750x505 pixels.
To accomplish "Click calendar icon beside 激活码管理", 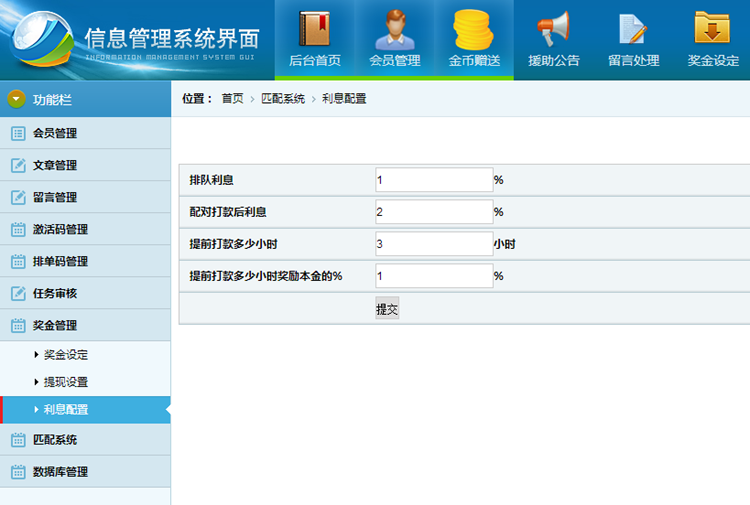I will 18,229.
